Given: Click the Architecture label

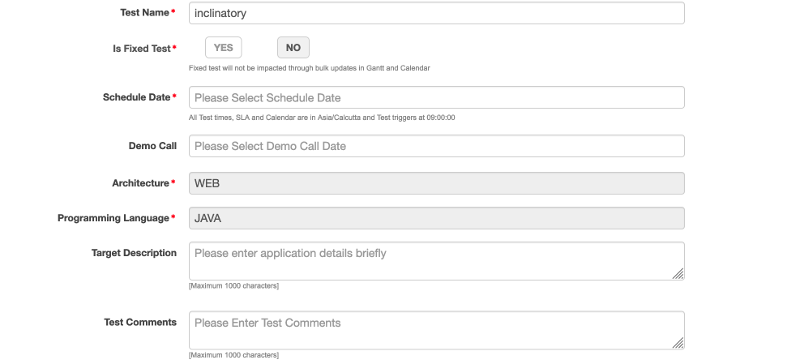Looking at the screenshot, I should click(x=140, y=183).
